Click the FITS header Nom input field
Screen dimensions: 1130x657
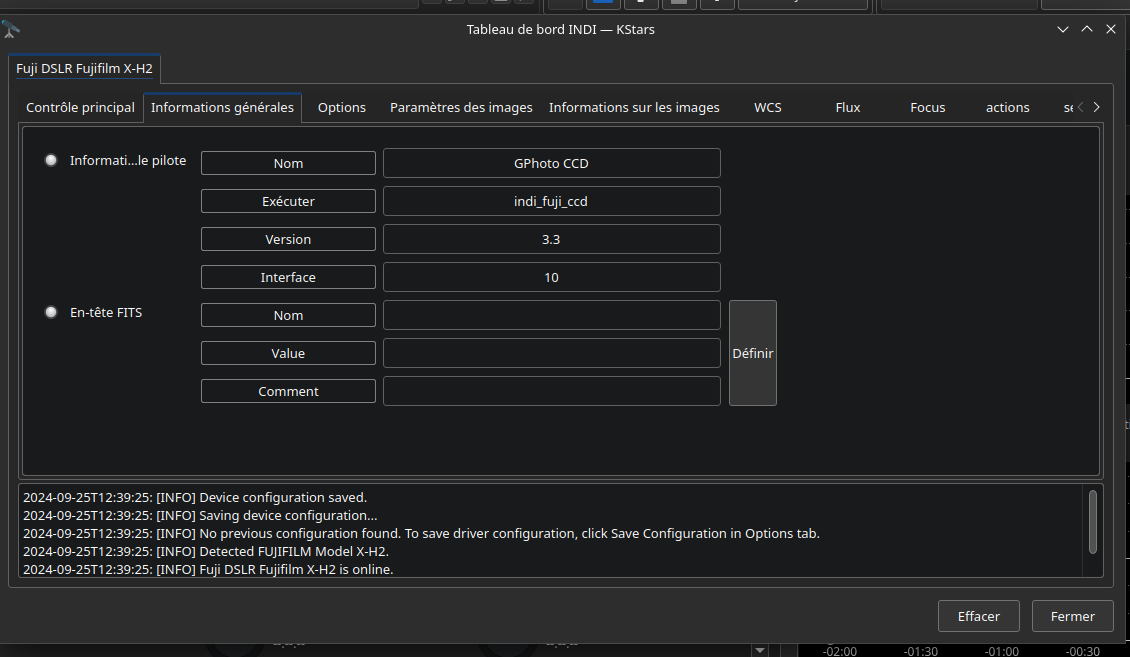[x=551, y=315]
